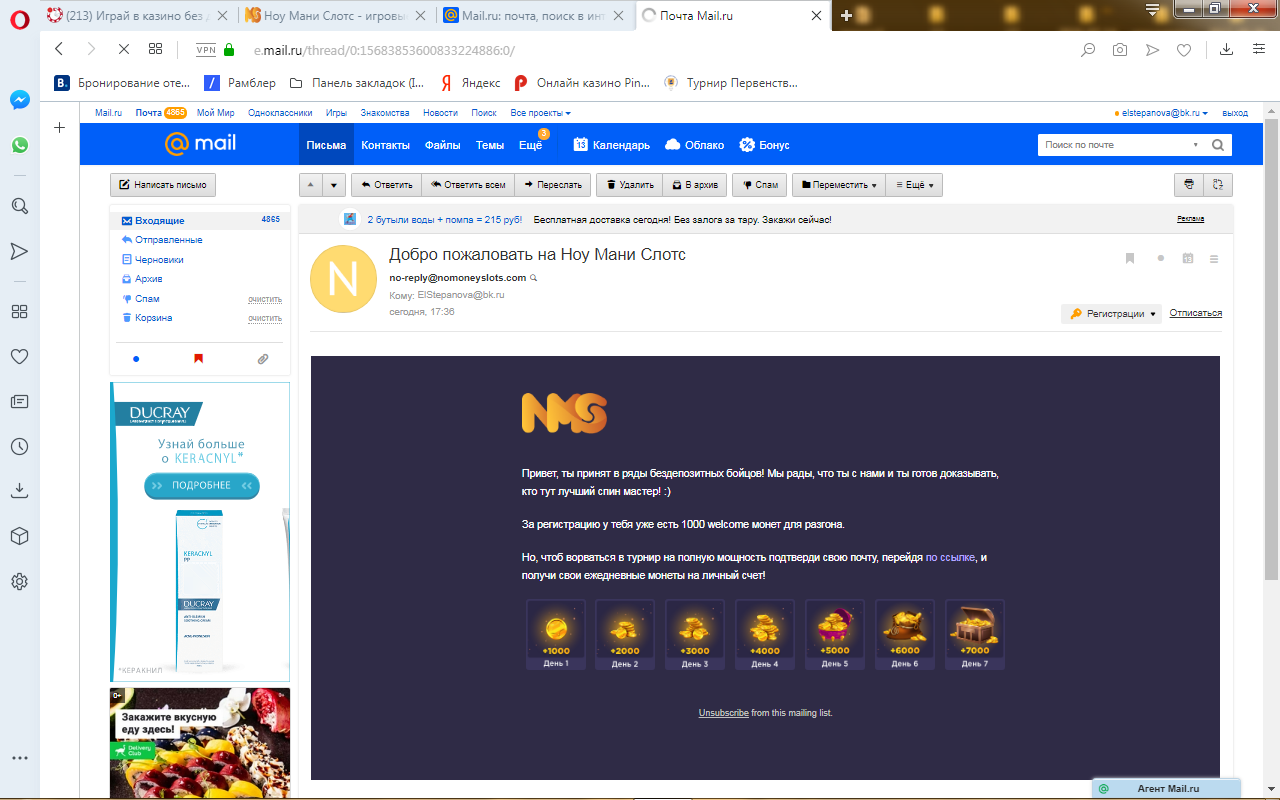Image resolution: width=1280 pixels, height=800 pixels.
Task: Switch to the Письма tab
Action: (x=326, y=145)
